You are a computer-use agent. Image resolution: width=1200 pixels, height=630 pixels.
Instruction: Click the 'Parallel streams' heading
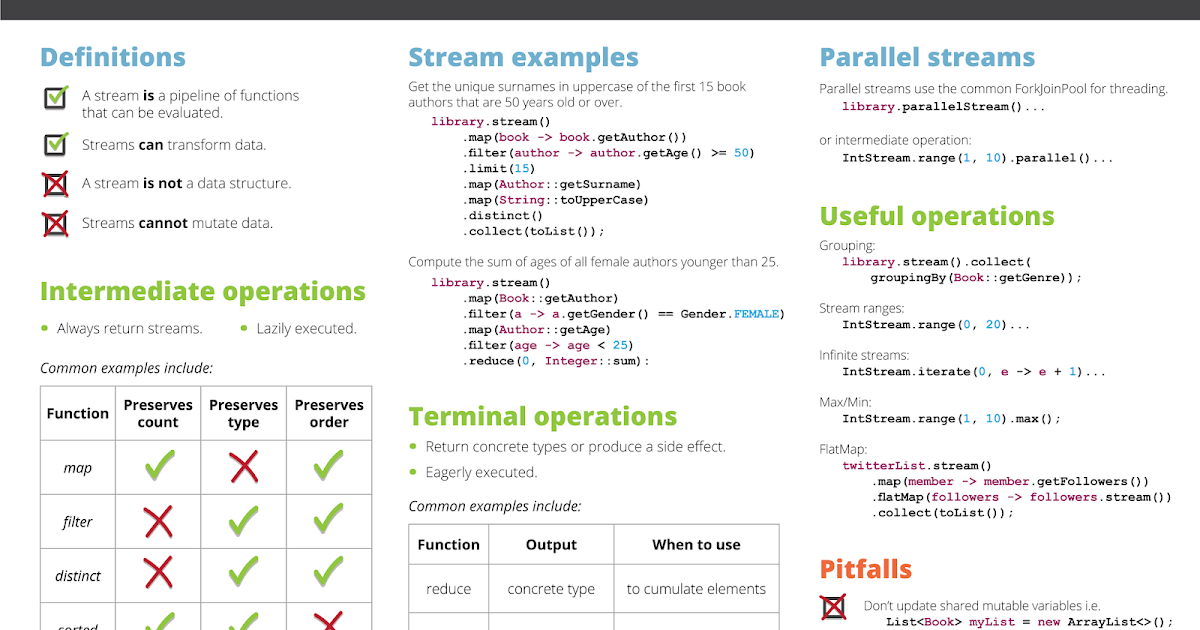(927, 57)
